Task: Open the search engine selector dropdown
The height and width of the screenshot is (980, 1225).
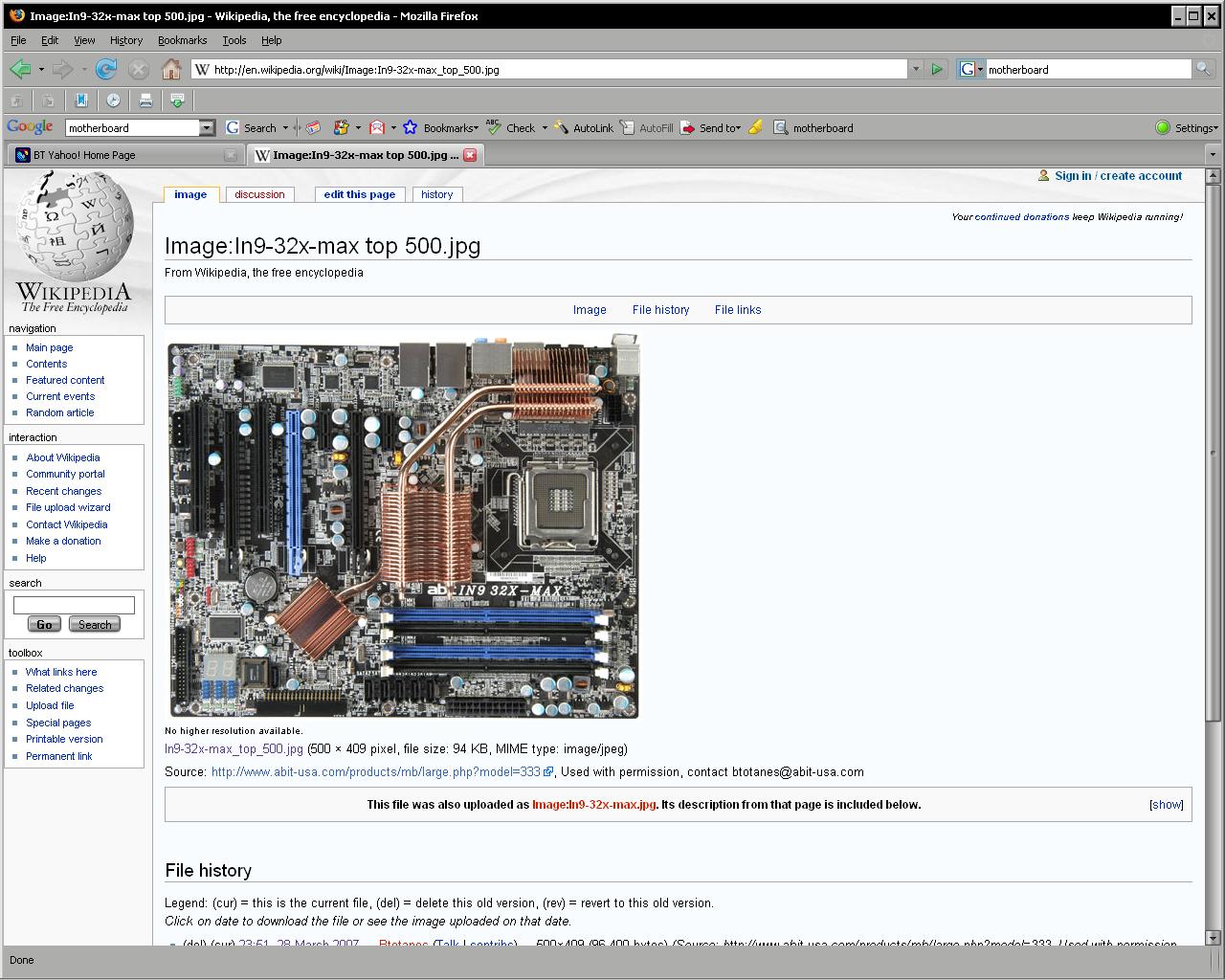Action: coord(971,69)
